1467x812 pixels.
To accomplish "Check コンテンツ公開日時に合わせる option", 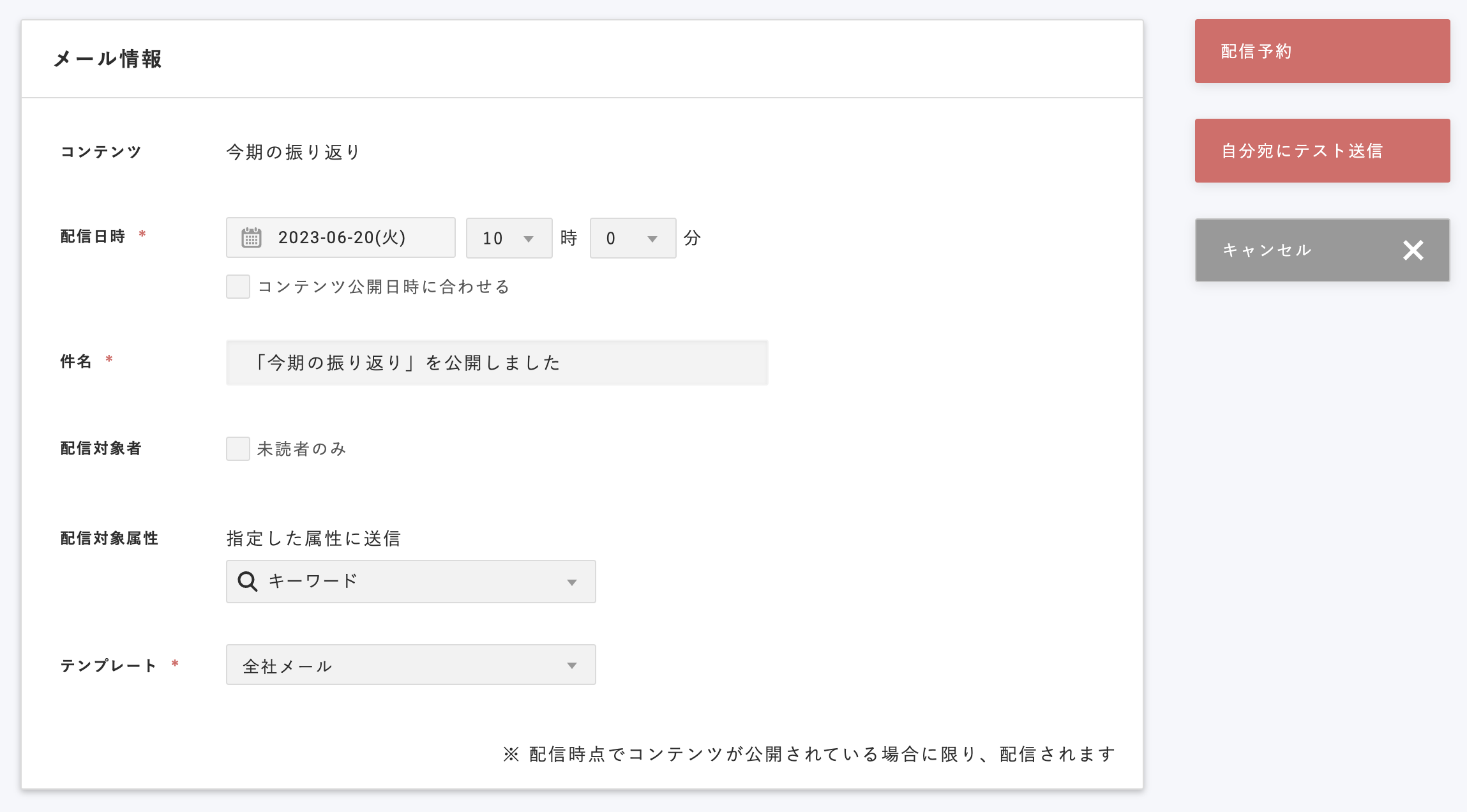I will click(237, 287).
